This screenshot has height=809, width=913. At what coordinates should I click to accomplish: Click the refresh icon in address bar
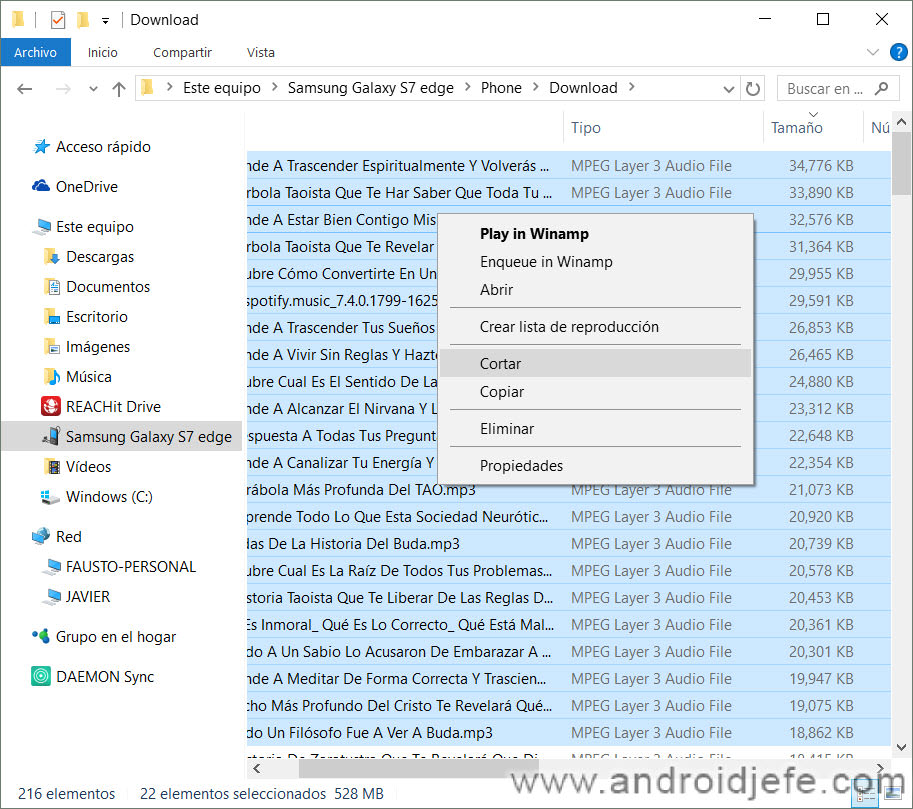tap(753, 88)
